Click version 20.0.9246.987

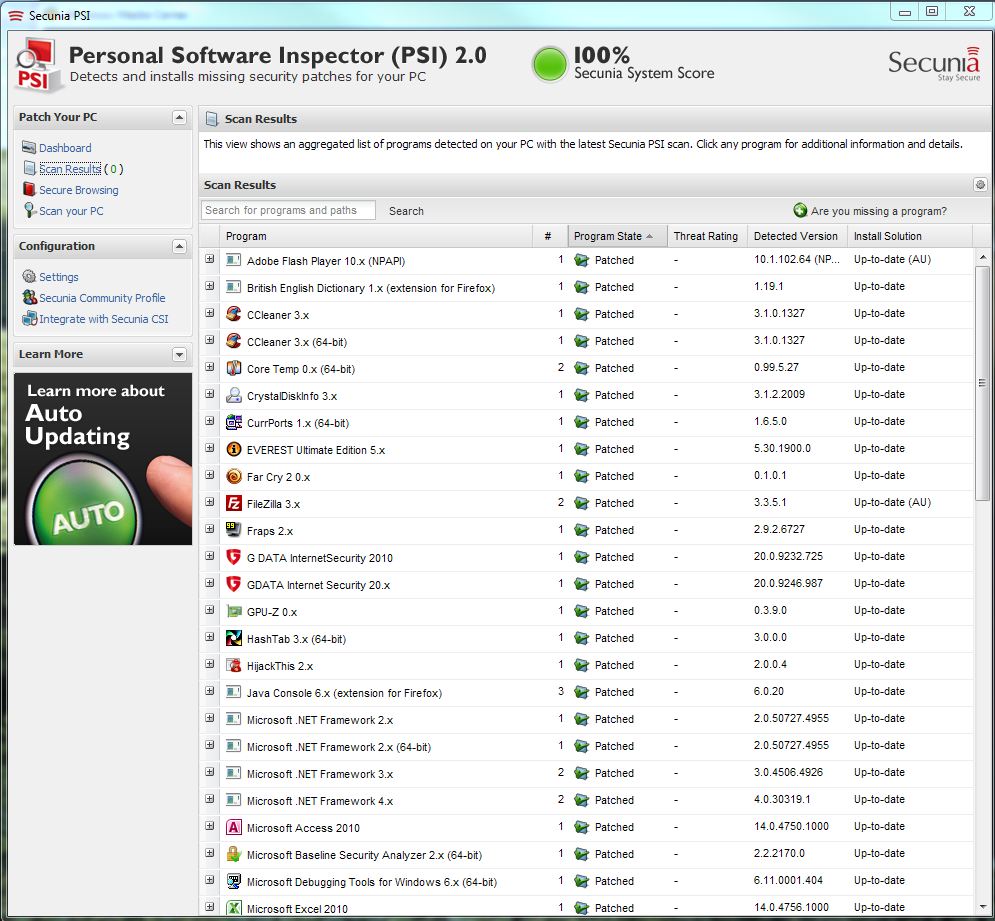pyautogui.click(x=787, y=583)
